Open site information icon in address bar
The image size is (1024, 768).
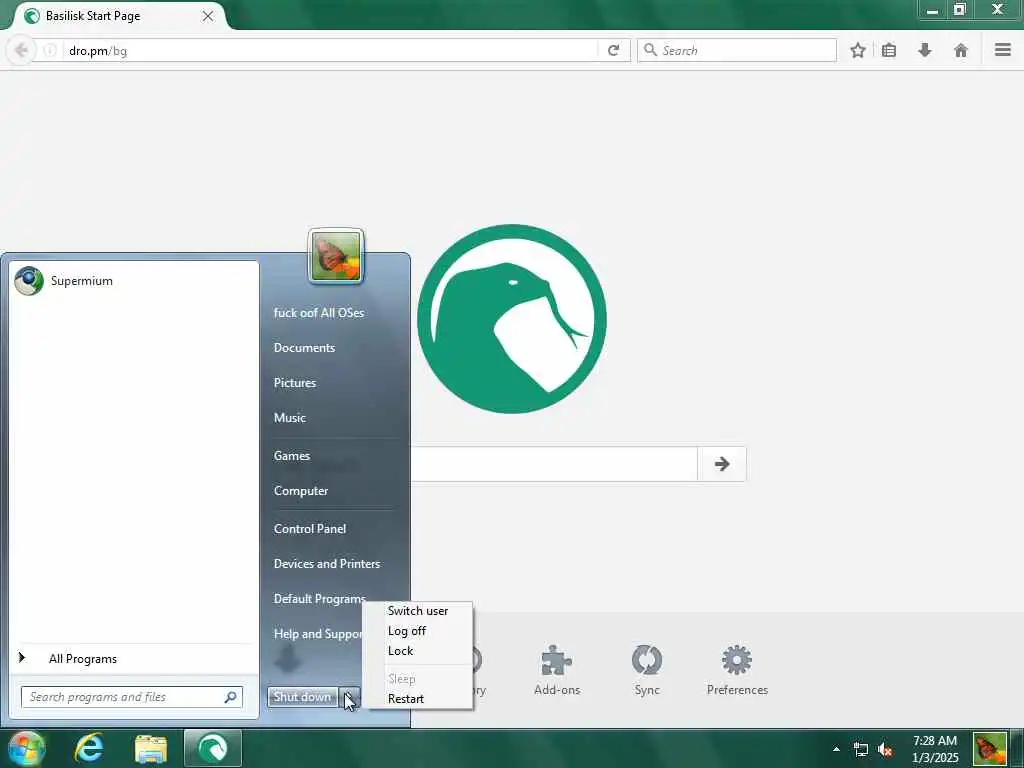[x=50, y=50]
